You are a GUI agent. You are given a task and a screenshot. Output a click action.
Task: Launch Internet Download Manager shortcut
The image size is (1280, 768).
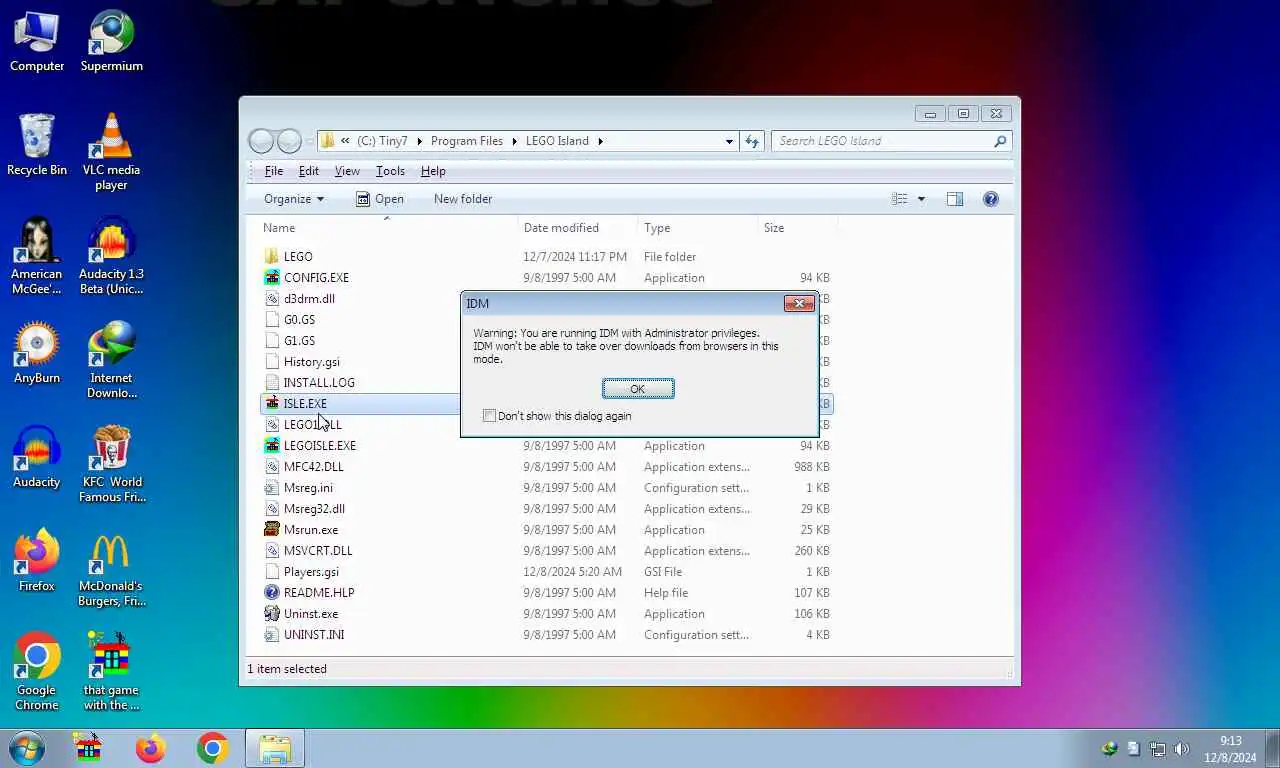pos(111,360)
